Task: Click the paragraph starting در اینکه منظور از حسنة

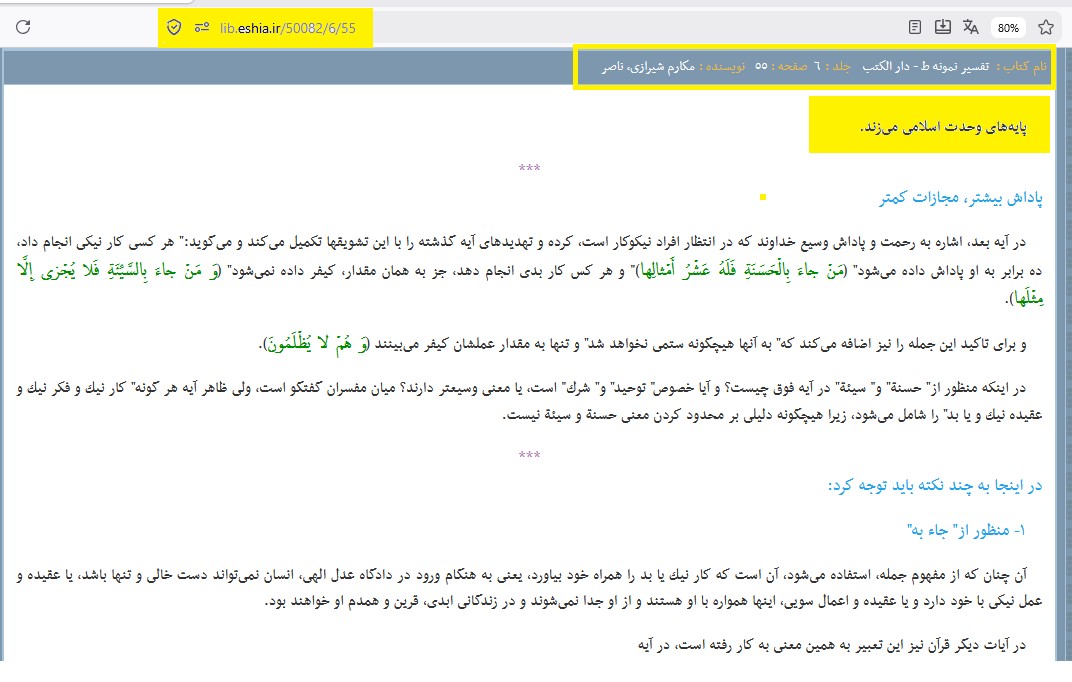Action: tap(530, 401)
